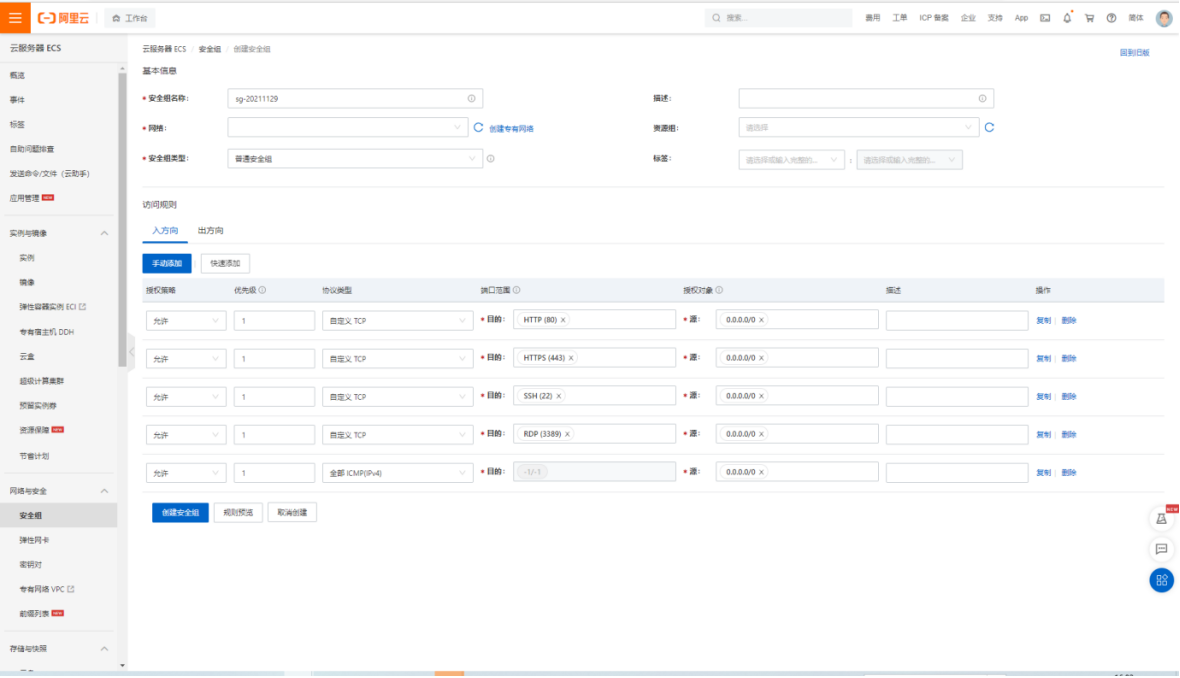Click the notification bell icon
Image resolution: width=1180 pixels, height=678 pixels.
click(1067, 18)
